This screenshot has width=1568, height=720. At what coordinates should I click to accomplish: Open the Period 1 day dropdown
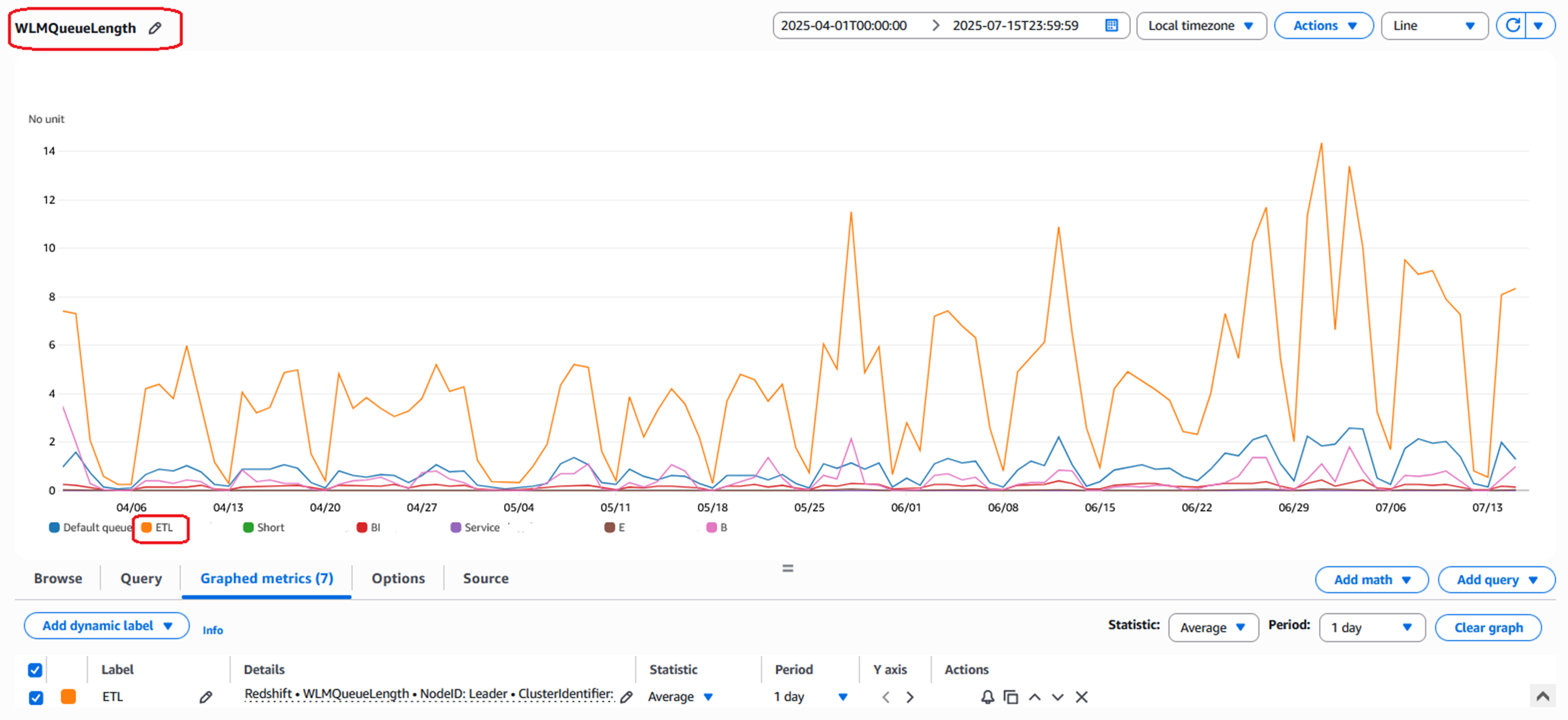tap(1371, 627)
